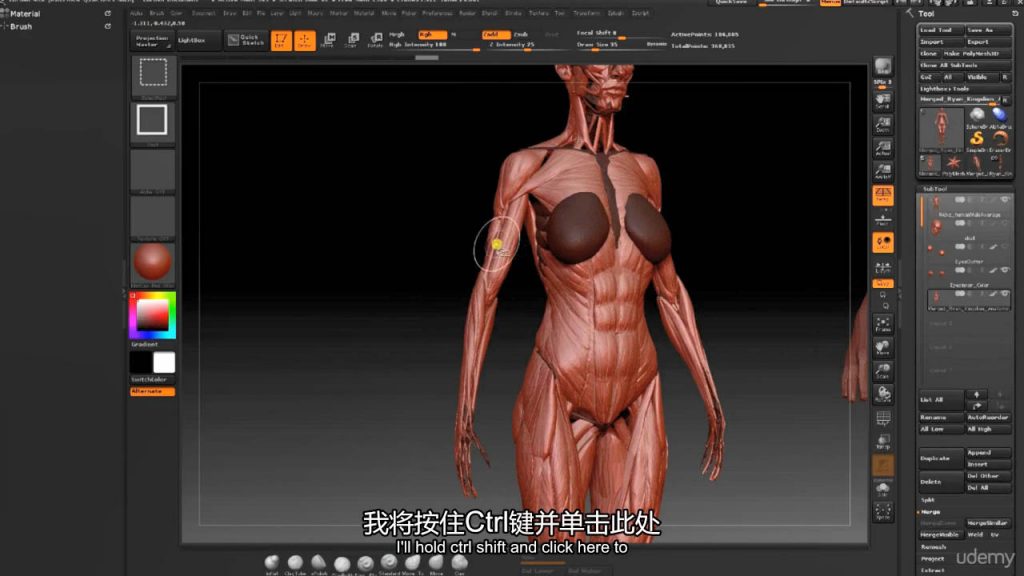This screenshot has width=1024, height=576.
Task: Click the Scale view icon in right shelf
Action: click(883, 371)
